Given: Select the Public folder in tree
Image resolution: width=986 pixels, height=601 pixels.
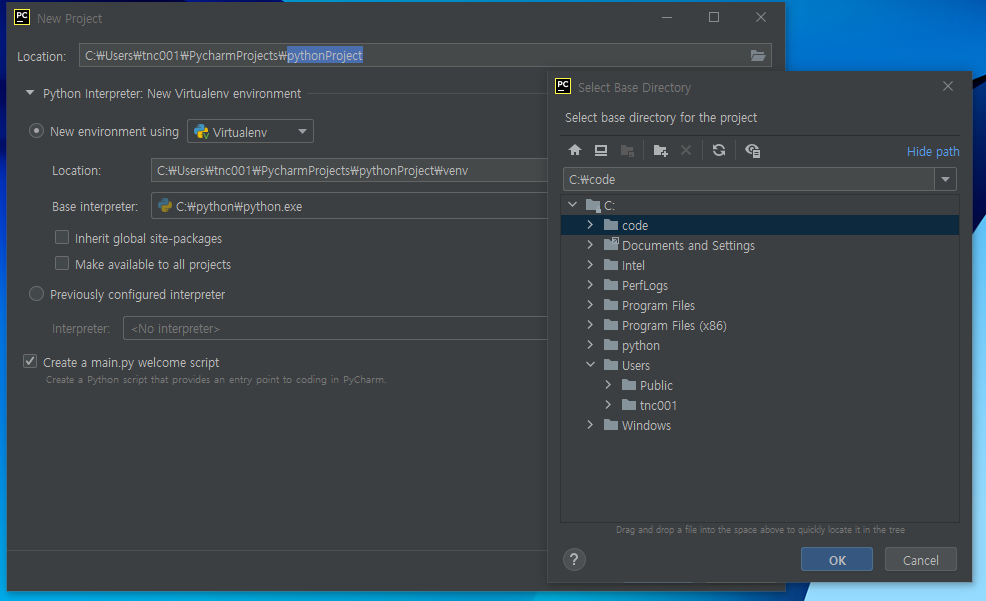Looking at the screenshot, I should 656,385.
